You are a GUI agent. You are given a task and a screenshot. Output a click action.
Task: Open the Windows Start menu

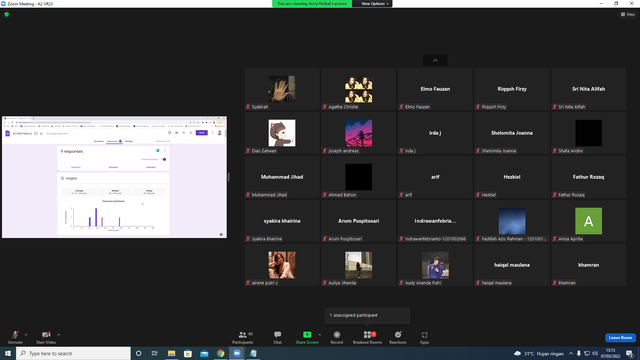8,353
